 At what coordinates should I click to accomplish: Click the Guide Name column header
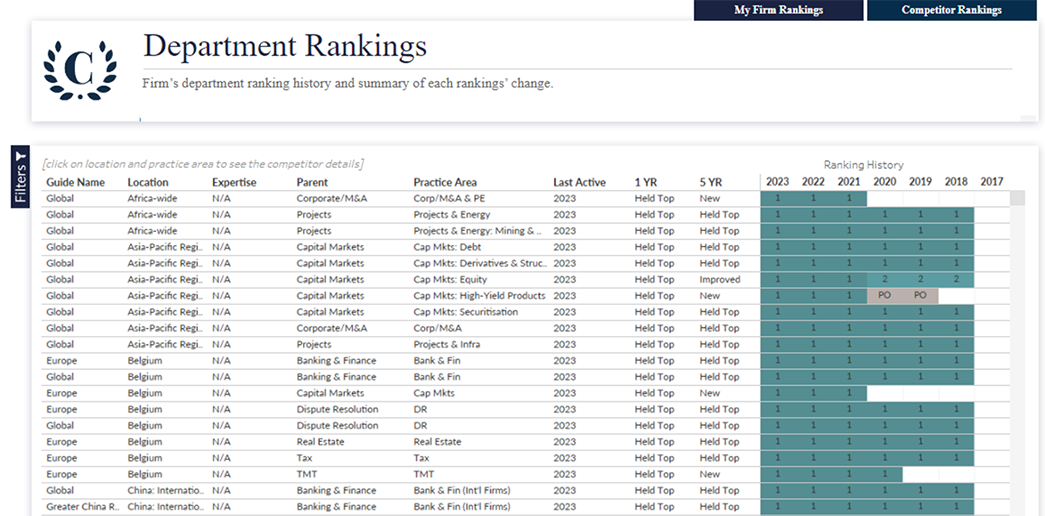75,182
